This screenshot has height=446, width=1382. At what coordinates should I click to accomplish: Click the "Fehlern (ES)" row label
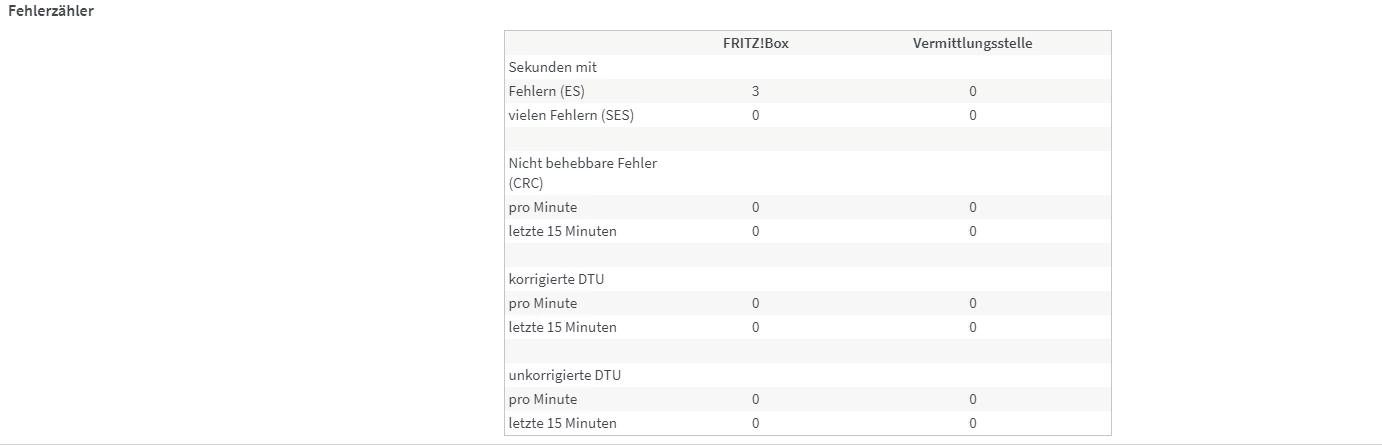coord(546,91)
